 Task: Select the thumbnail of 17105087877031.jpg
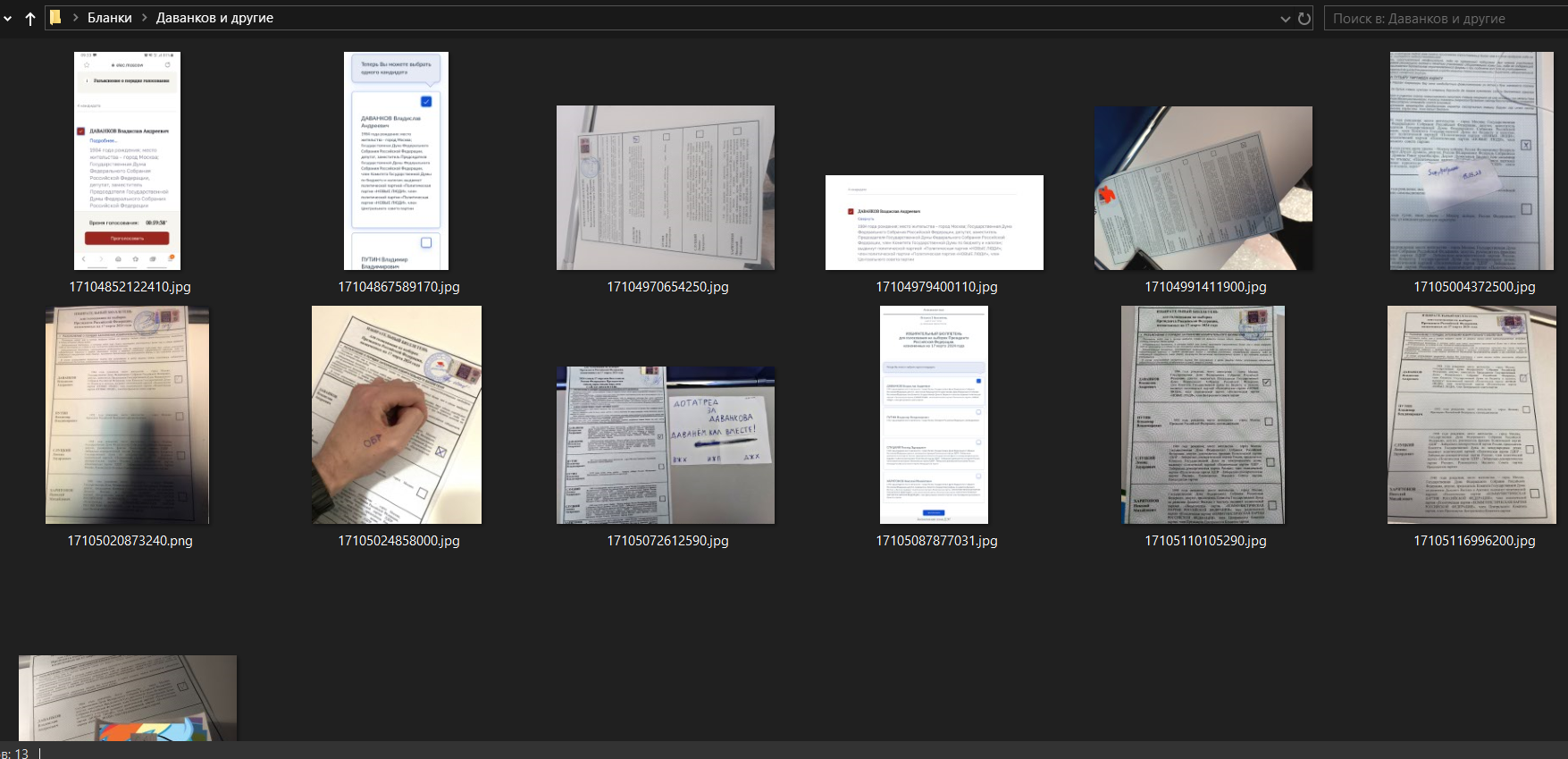(x=934, y=415)
